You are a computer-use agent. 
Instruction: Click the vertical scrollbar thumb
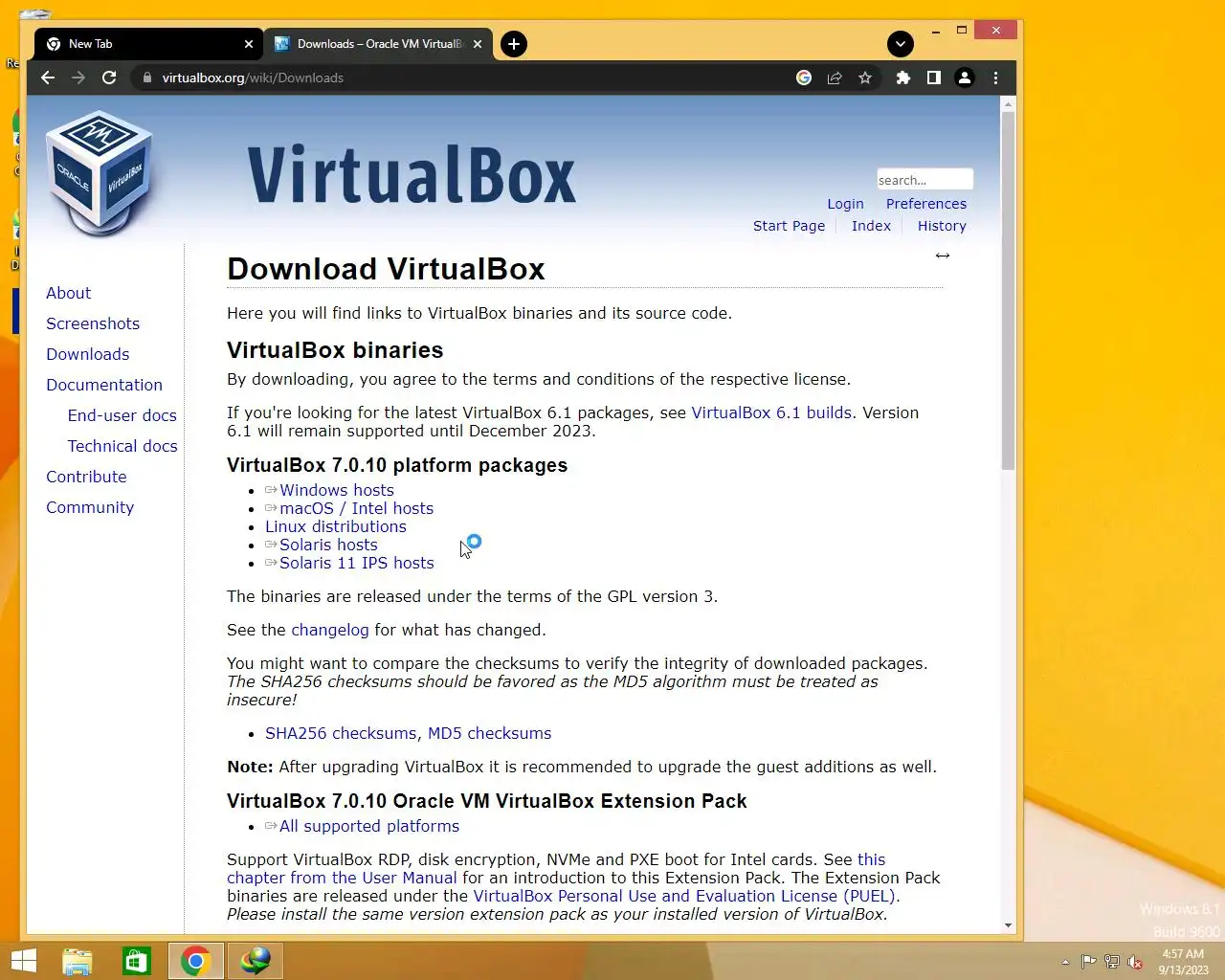pyautogui.click(x=1008, y=291)
